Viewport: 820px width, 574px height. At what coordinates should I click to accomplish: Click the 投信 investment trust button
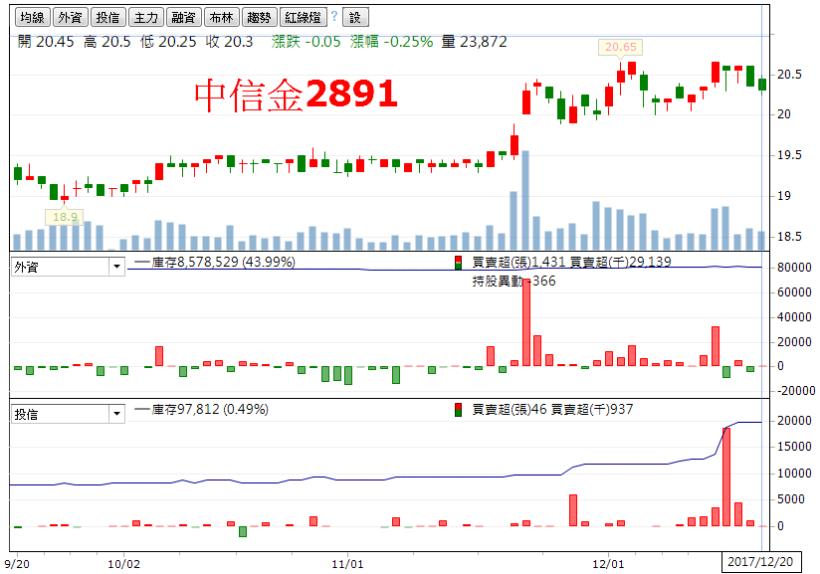coord(108,17)
